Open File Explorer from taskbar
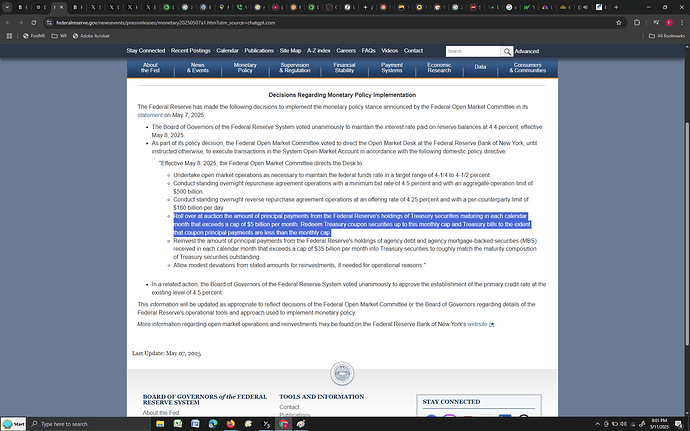Screen dimensions: 690x431 click(160, 424)
